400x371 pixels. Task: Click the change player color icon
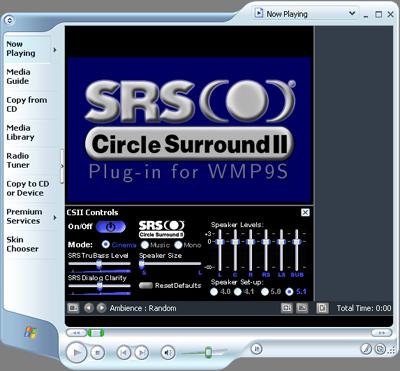coord(366,349)
